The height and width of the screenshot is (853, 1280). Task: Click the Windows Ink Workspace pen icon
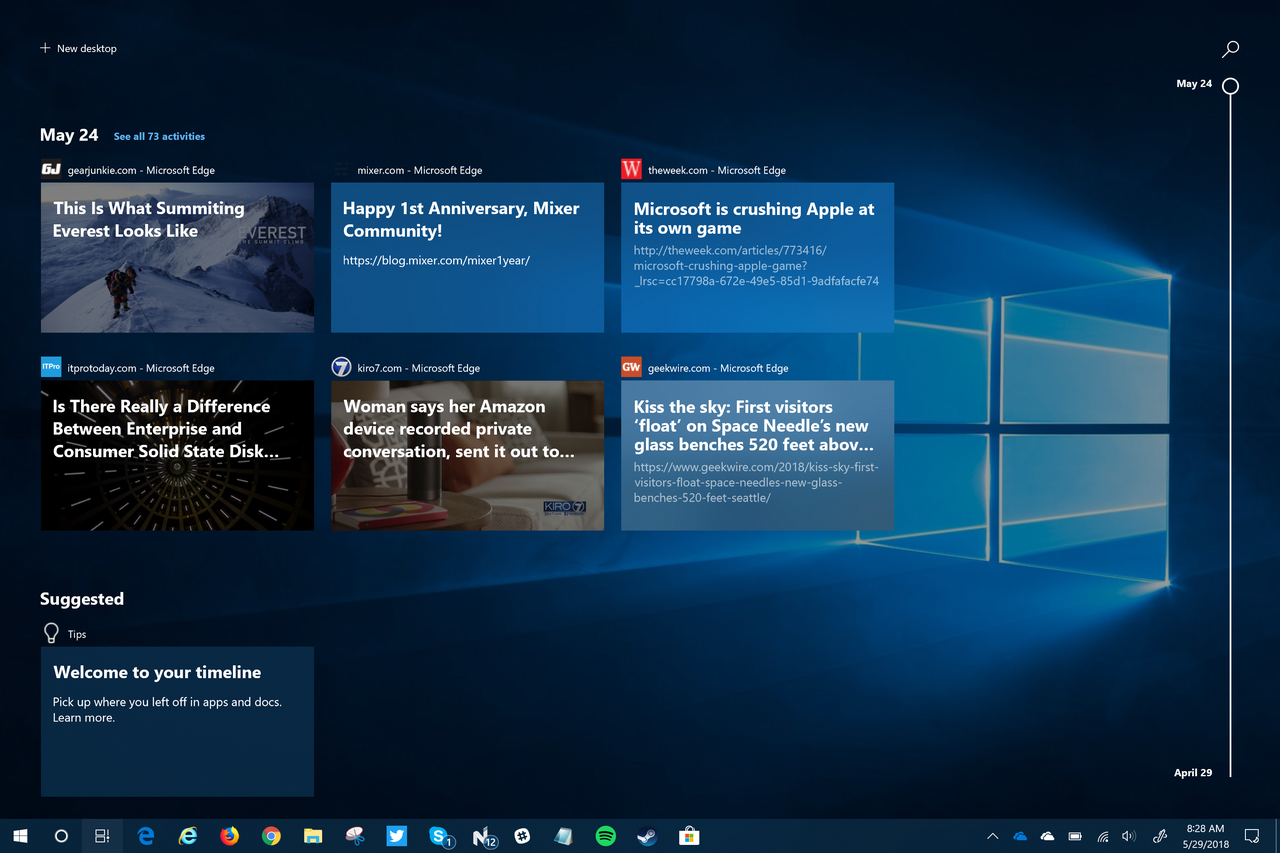click(1160, 836)
